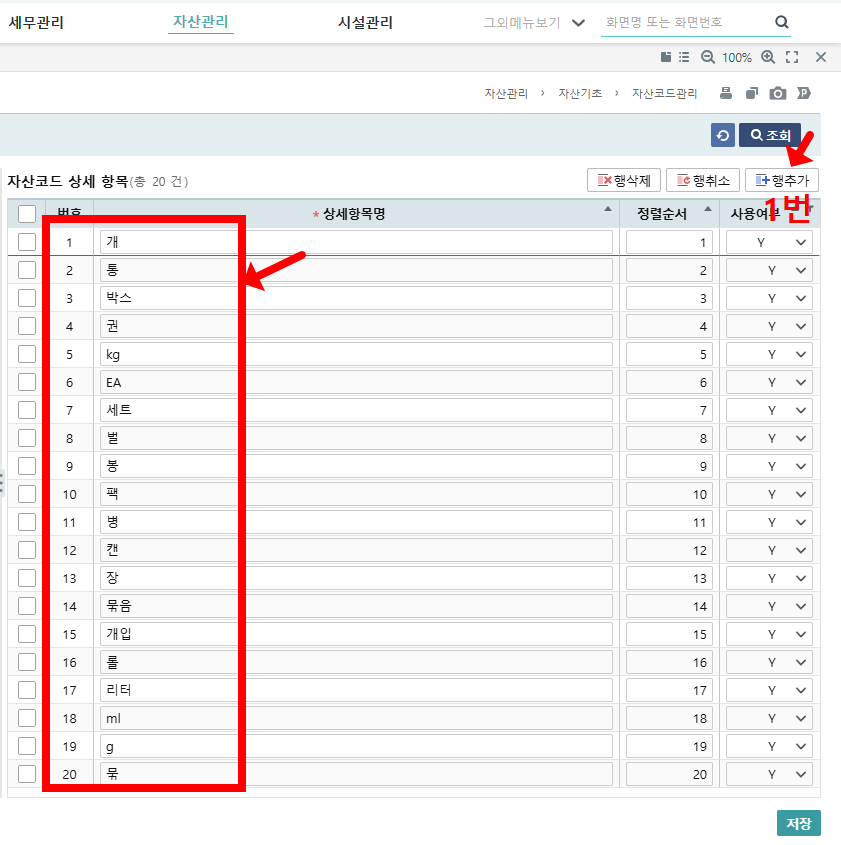The width and height of the screenshot is (841, 845).
Task: Check the checkbox for row 7 (세트)
Action: click(27, 410)
